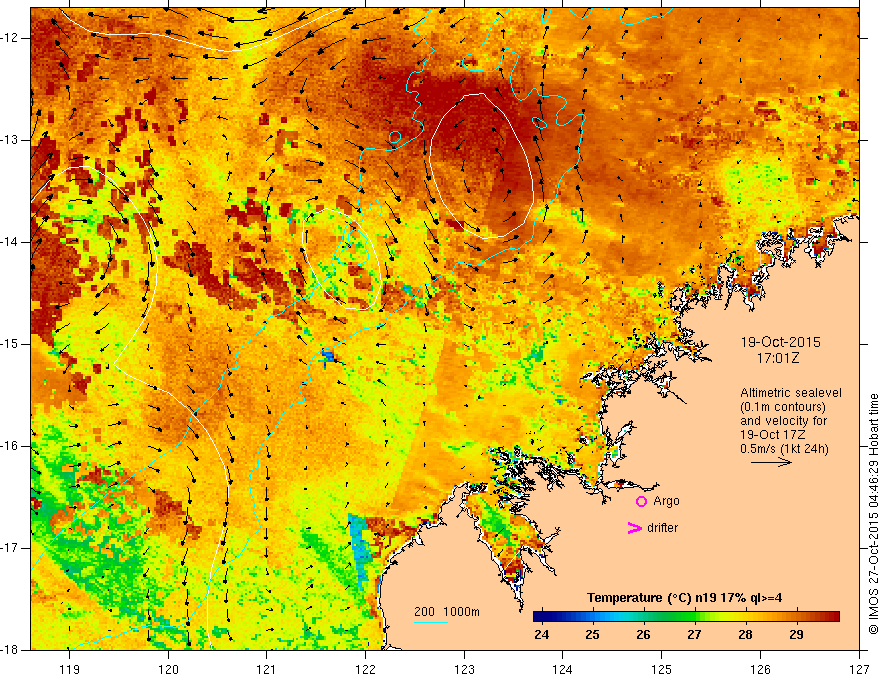Click longitude axis label 126
The height and width of the screenshot is (680, 880).
pyautogui.click(x=760, y=669)
